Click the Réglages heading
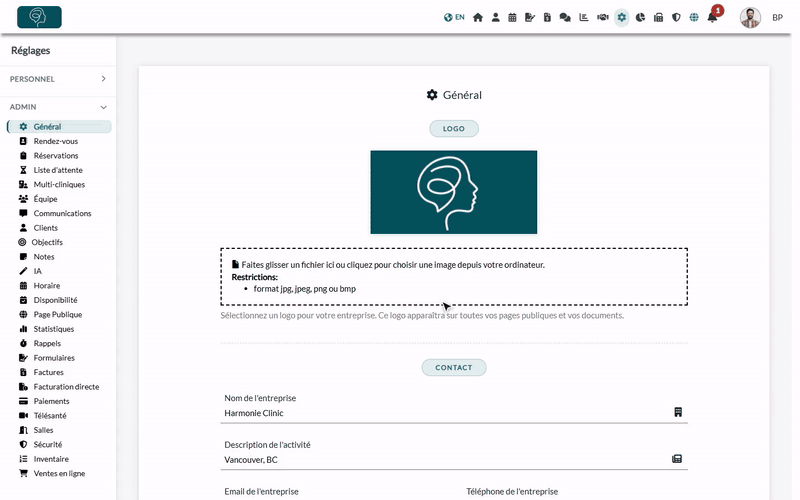The image size is (800, 500). 31,50
